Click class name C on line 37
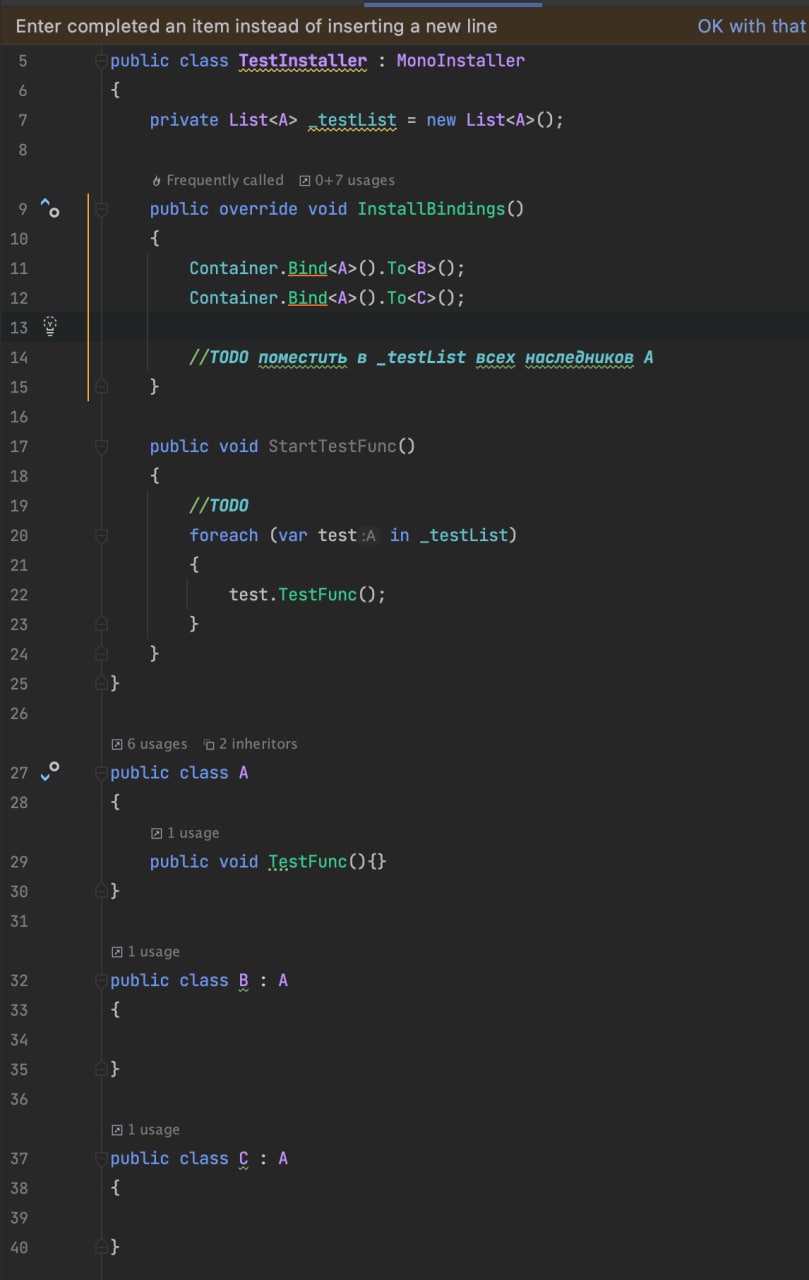This screenshot has height=1280, width=809. click(x=243, y=1158)
